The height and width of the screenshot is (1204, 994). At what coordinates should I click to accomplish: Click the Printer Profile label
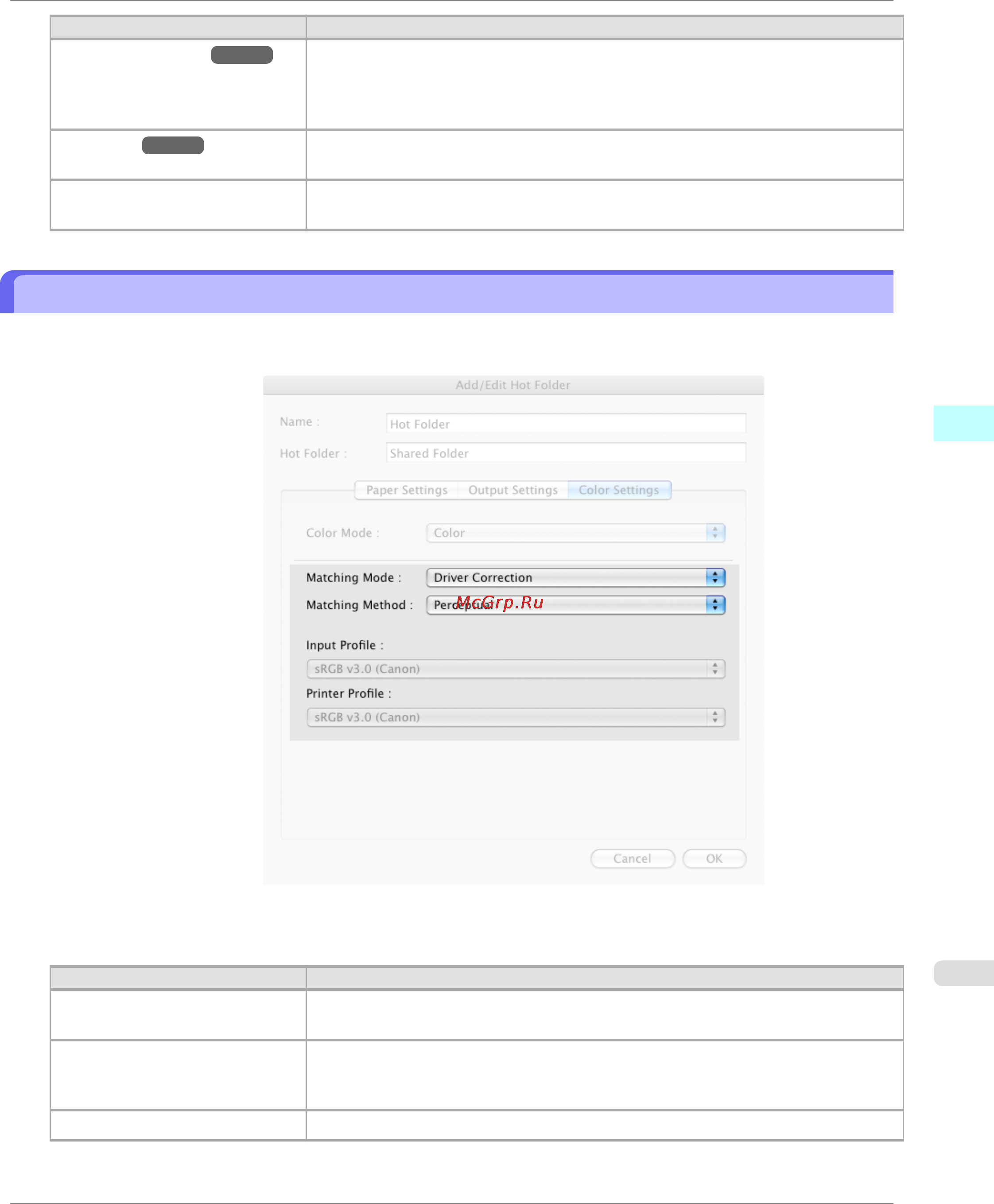click(x=349, y=693)
